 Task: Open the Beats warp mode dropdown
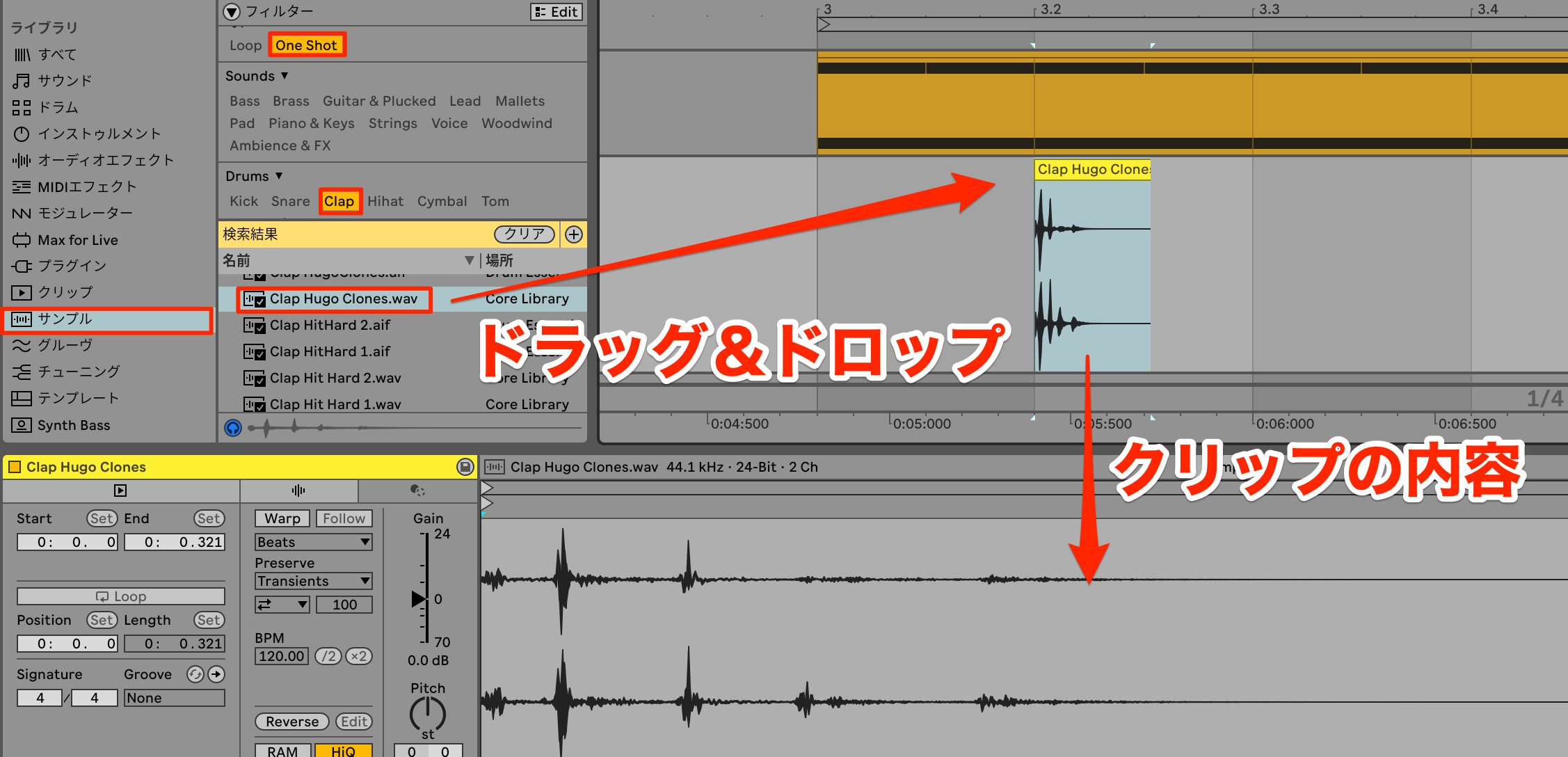(x=313, y=542)
